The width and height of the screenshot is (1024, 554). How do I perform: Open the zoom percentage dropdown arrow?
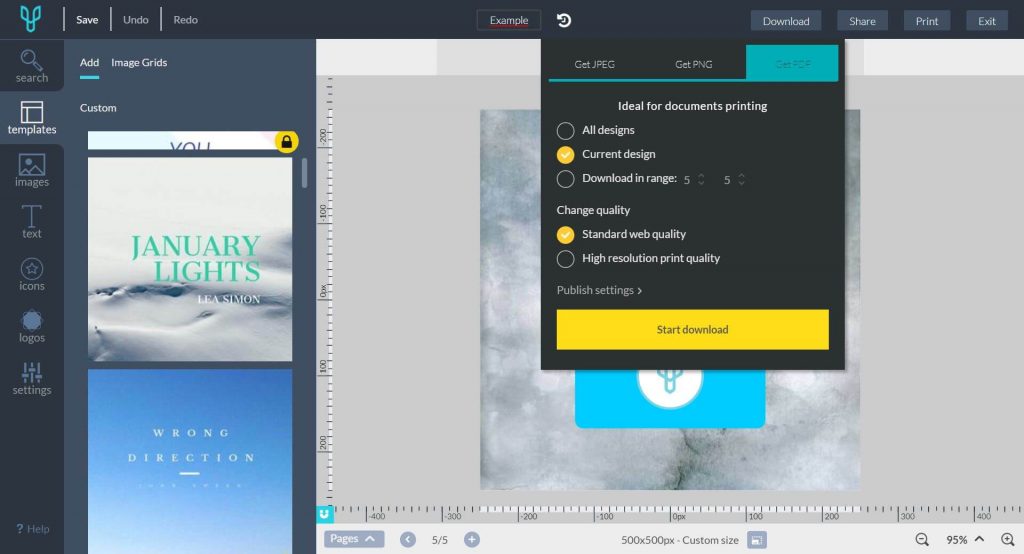tap(979, 539)
